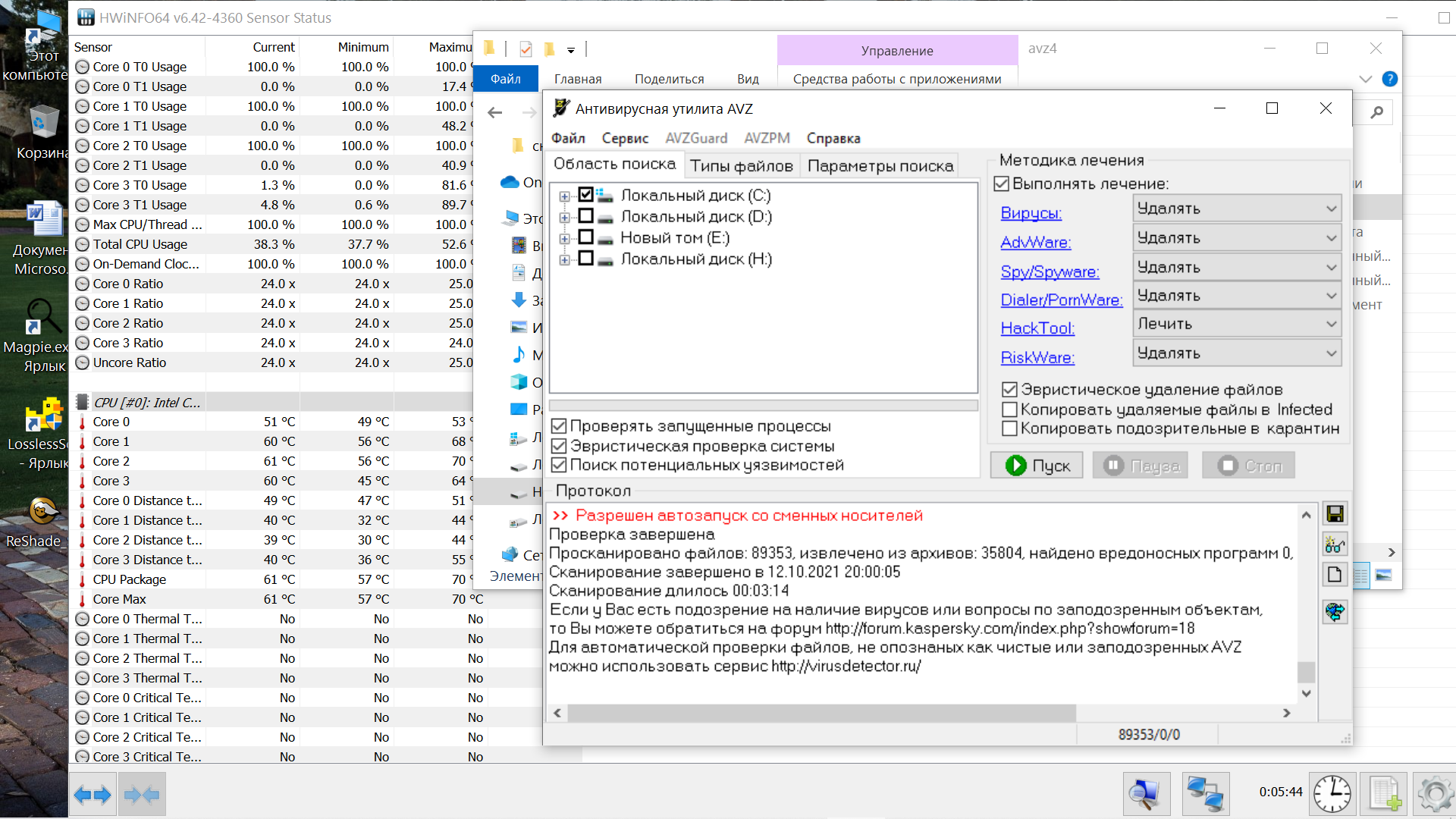Open HWiNFO settings gear icon
The height and width of the screenshot is (819, 1456).
click(1434, 794)
